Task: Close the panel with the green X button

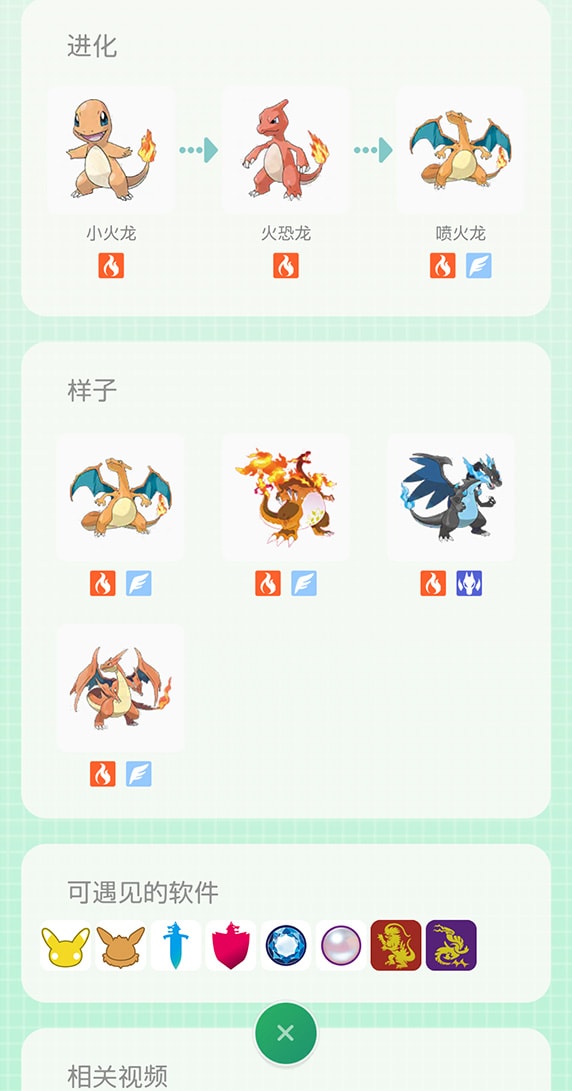Action: coord(285,1033)
